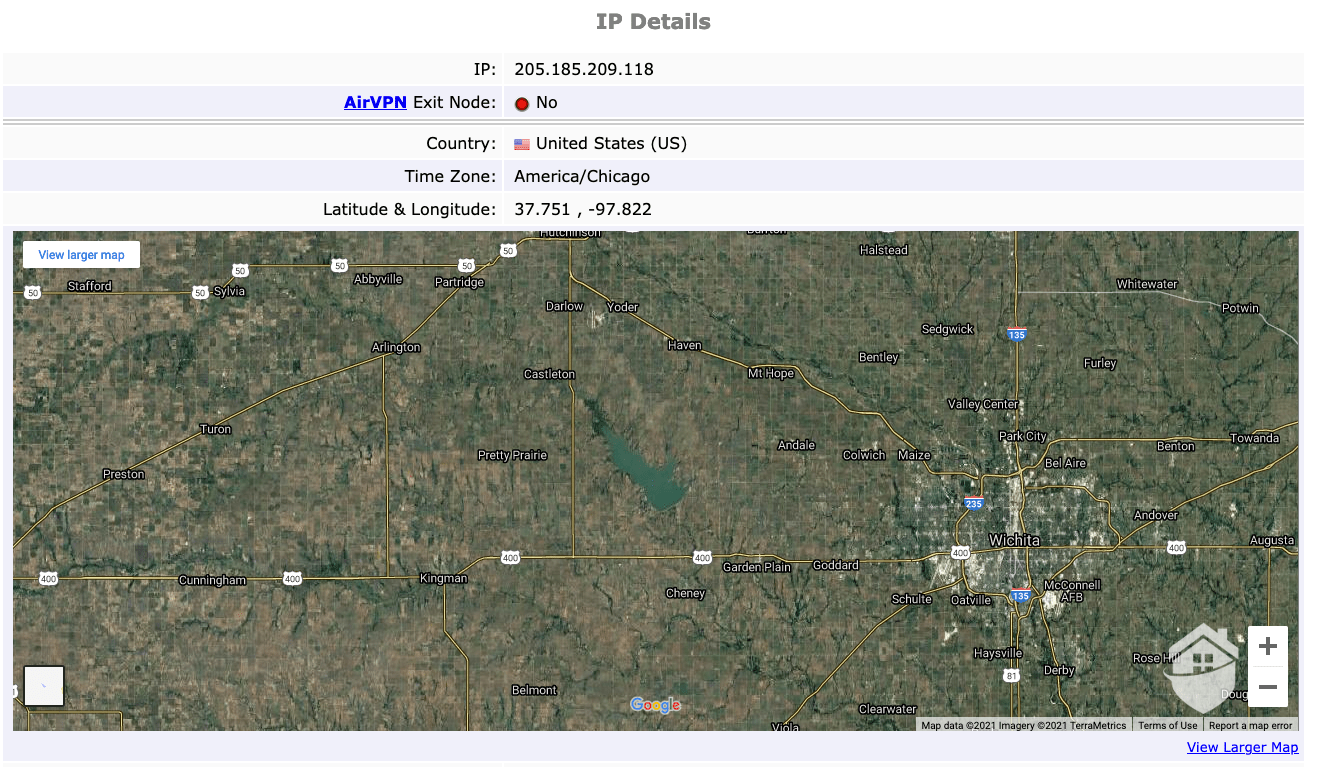Click the United States flag icon

tap(522, 144)
